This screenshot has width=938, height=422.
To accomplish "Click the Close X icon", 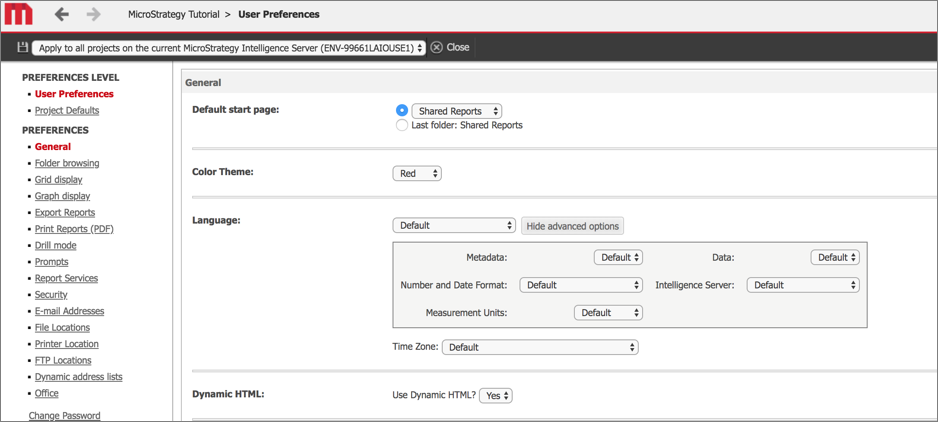I will pos(437,47).
